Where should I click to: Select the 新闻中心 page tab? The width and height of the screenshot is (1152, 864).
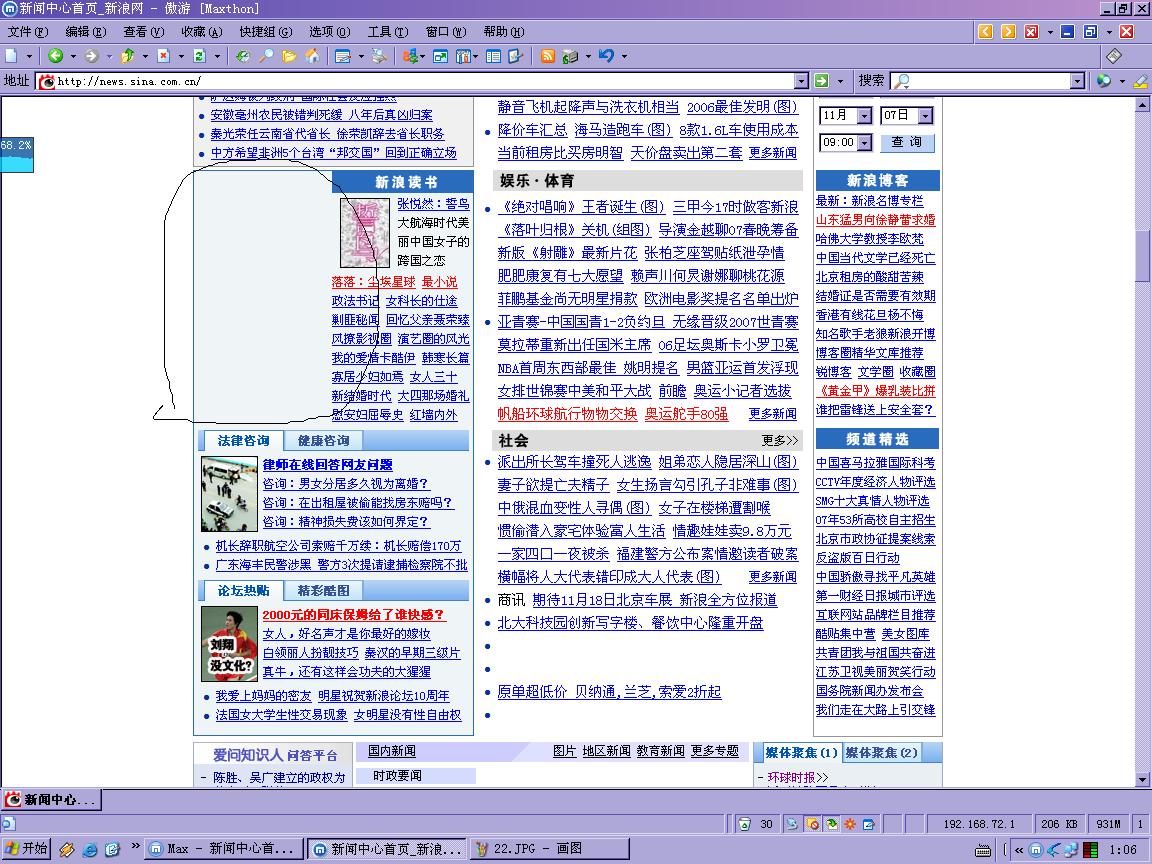pyautogui.click(x=51, y=799)
